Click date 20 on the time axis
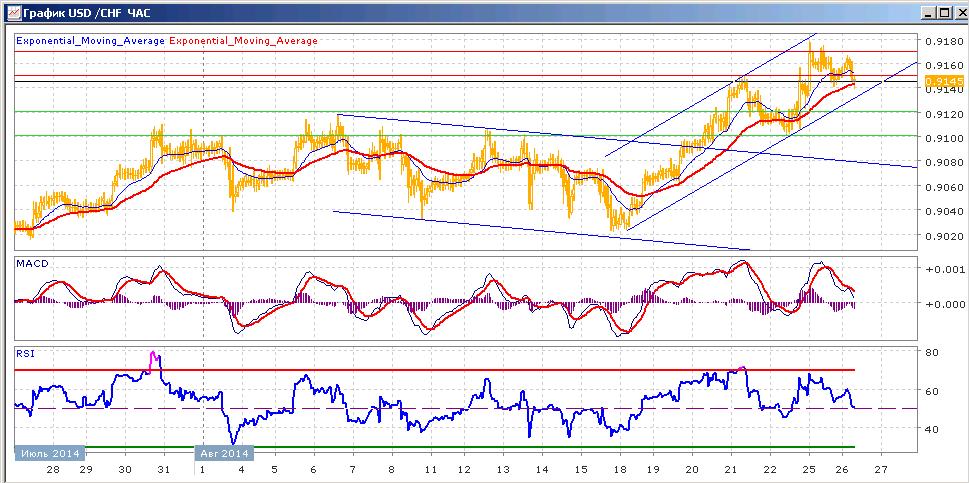Screen dimensions: 970x483 coord(692,470)
